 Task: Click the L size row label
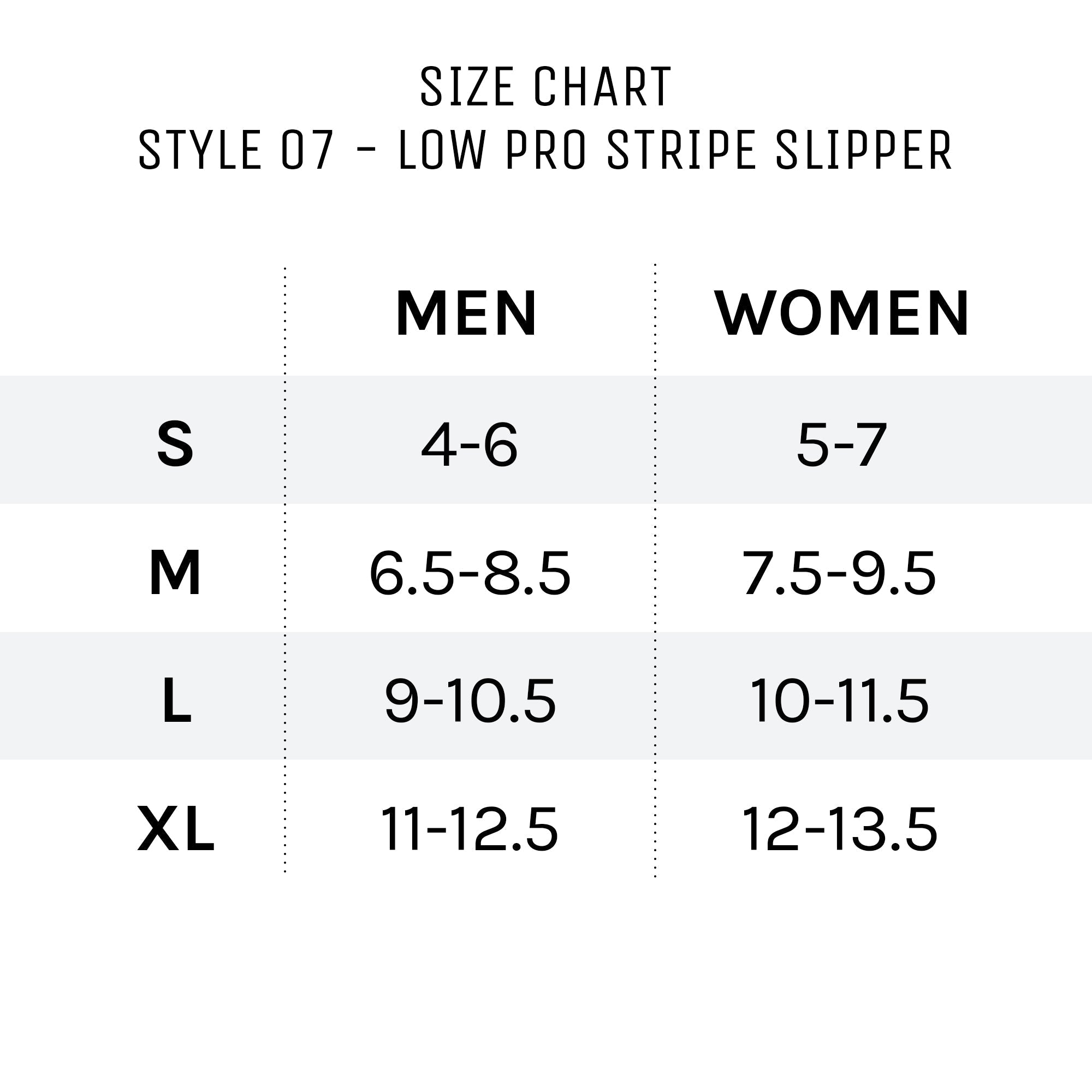tap(176, 702)
